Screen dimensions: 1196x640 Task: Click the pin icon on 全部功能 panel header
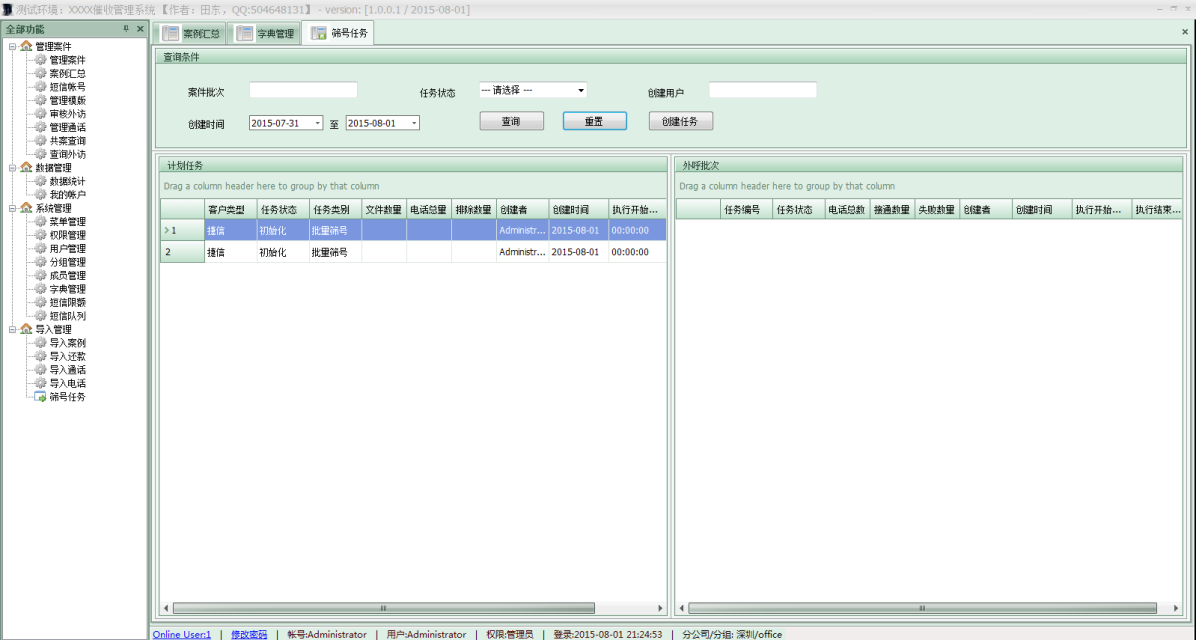click(x=126, y=29)
